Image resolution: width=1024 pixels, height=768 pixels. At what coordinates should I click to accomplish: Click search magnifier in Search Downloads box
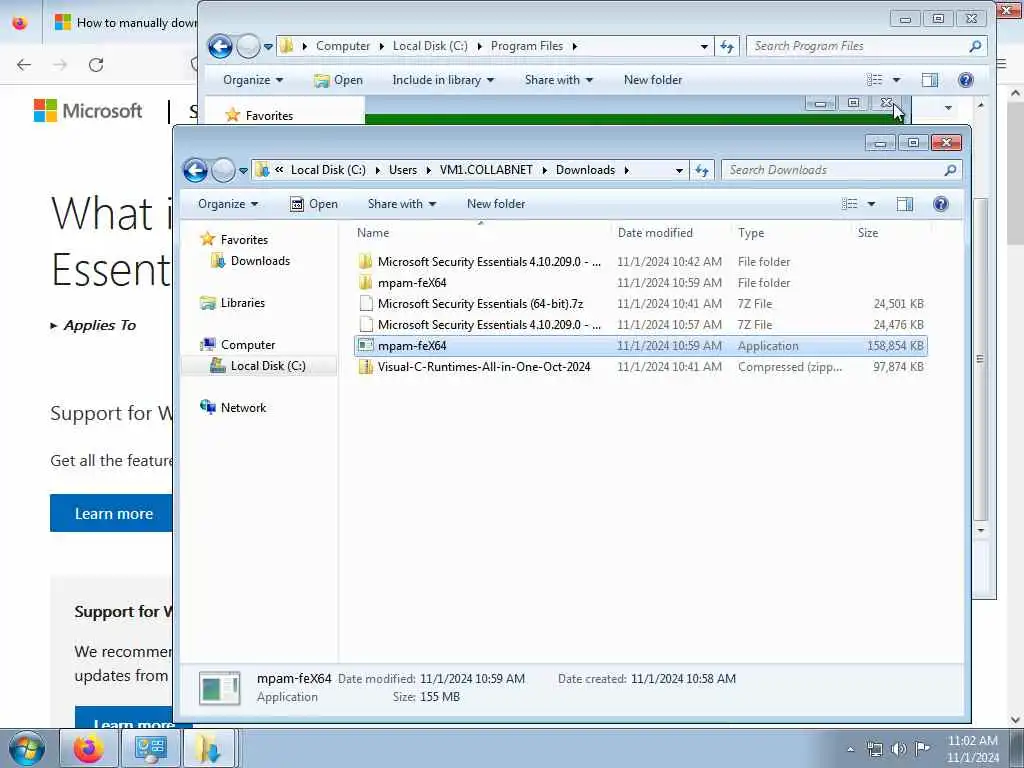point(950,170)
